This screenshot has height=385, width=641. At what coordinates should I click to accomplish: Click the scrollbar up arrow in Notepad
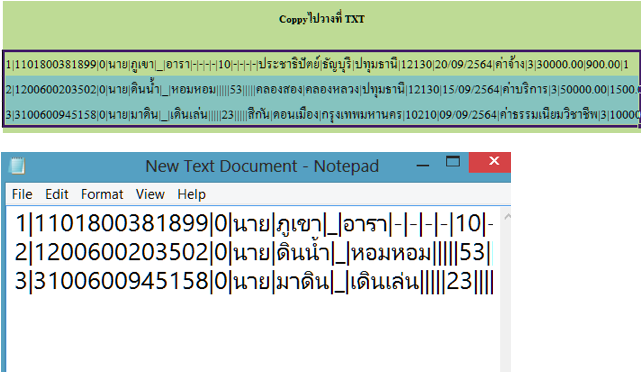click(x=507, y=217)
